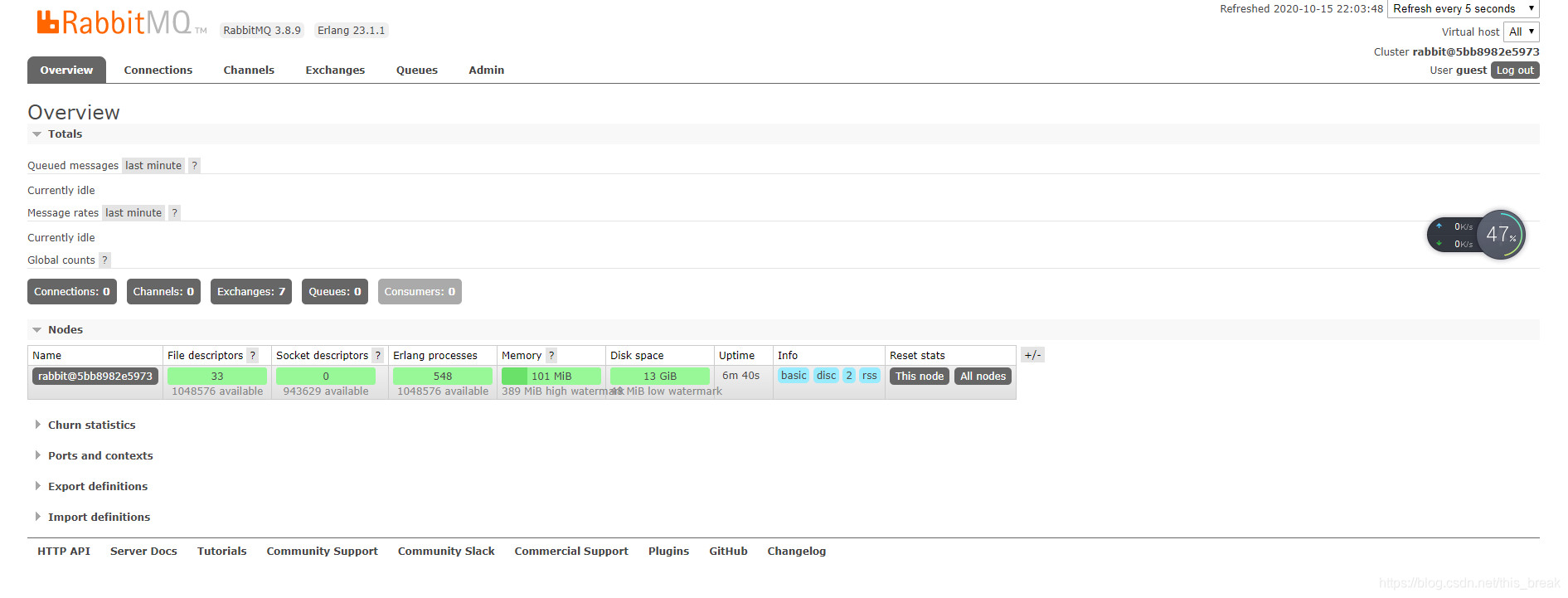1568x598 pixels.
Task: Click Channels: 0 count button
Action: (x=163, y=292)
